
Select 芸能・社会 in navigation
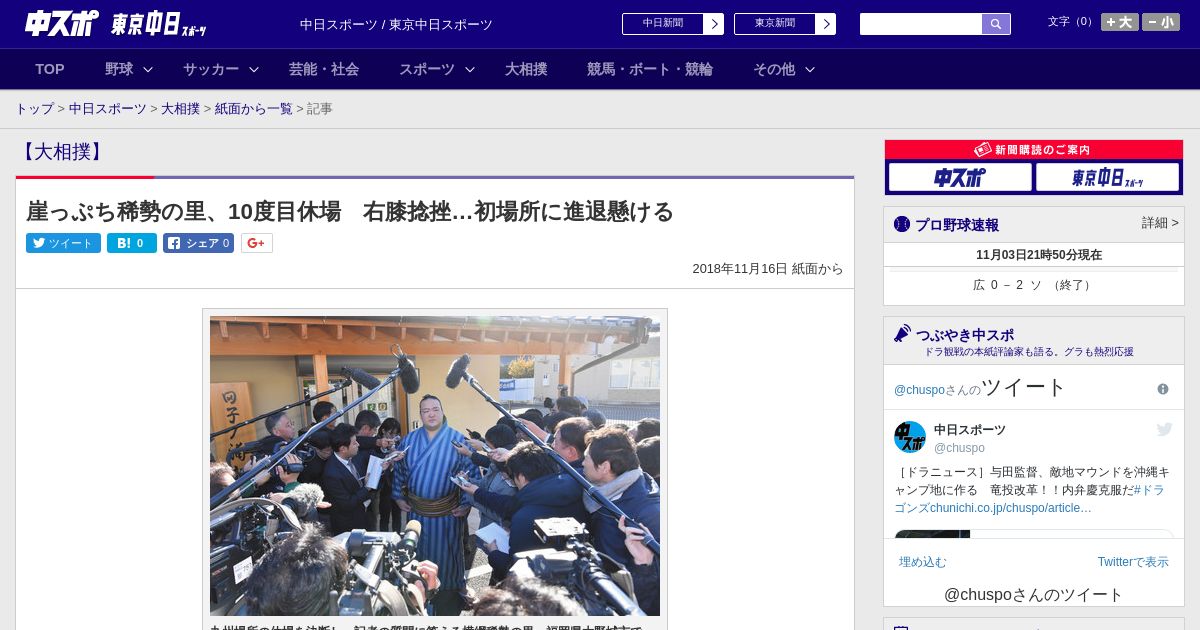tap(324, 69)
